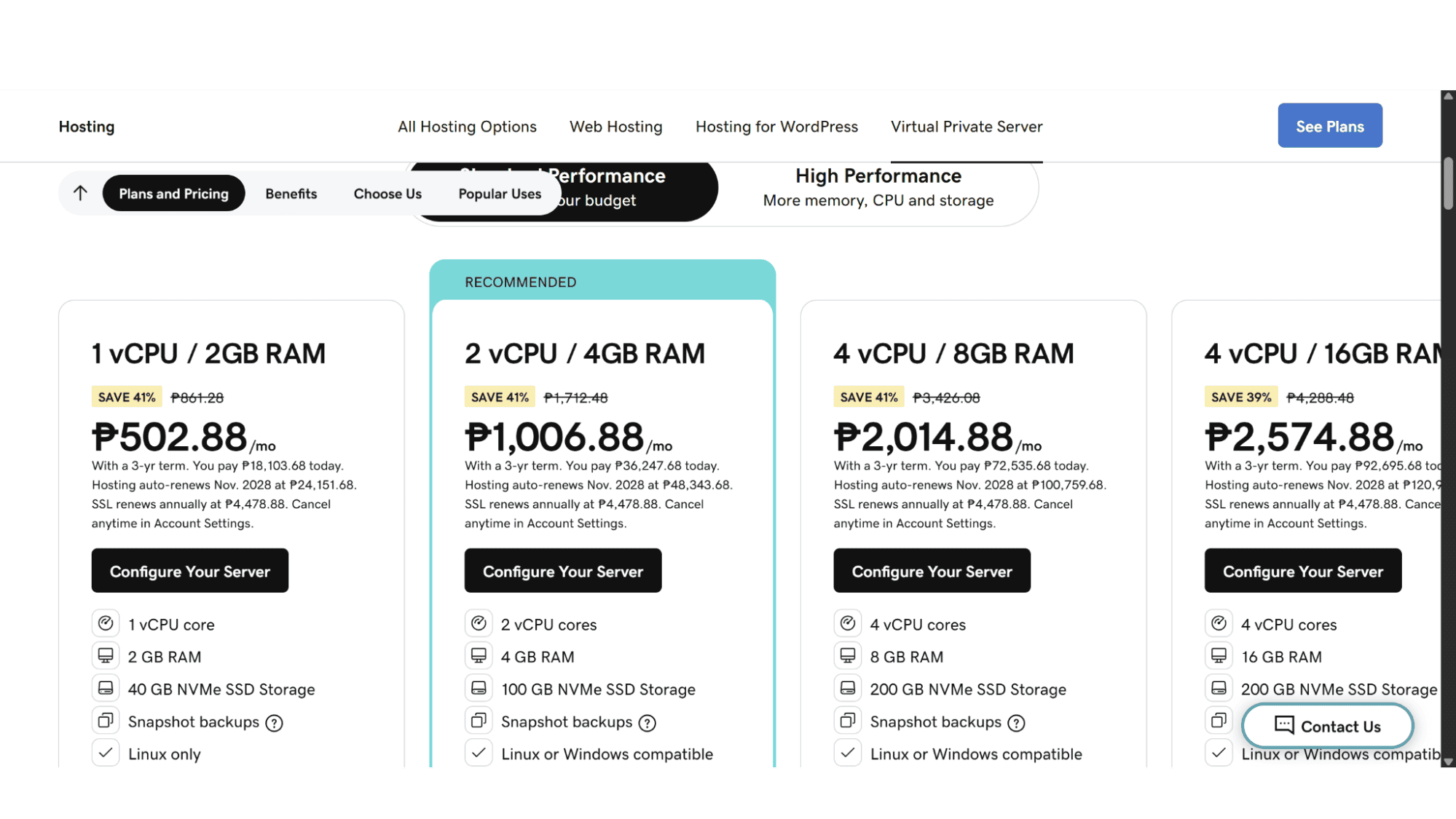Click the vCPU gauge icon under the 1 vCPU plan

click(106, 622)
